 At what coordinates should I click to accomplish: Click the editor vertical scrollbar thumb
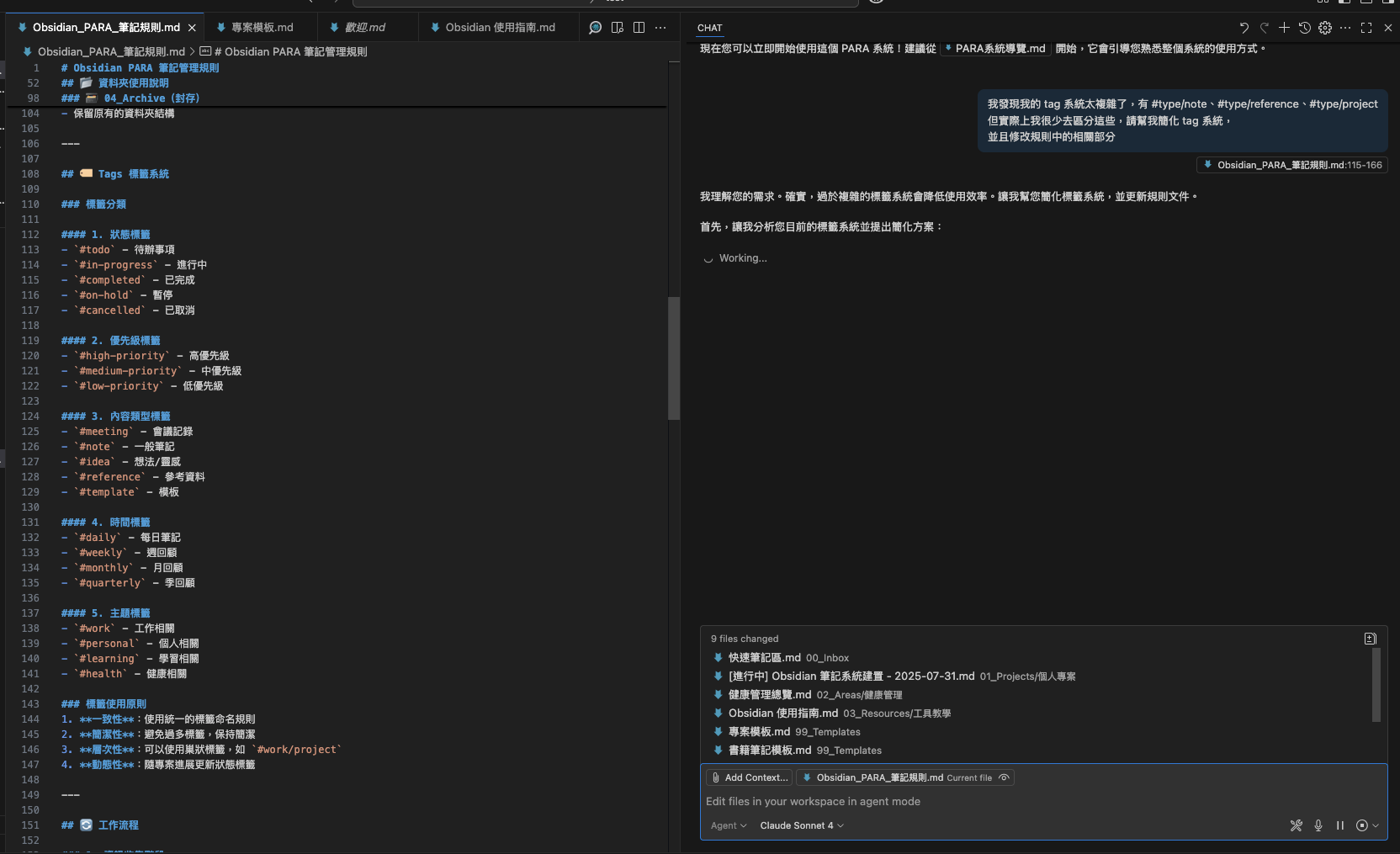pos(674,358)
